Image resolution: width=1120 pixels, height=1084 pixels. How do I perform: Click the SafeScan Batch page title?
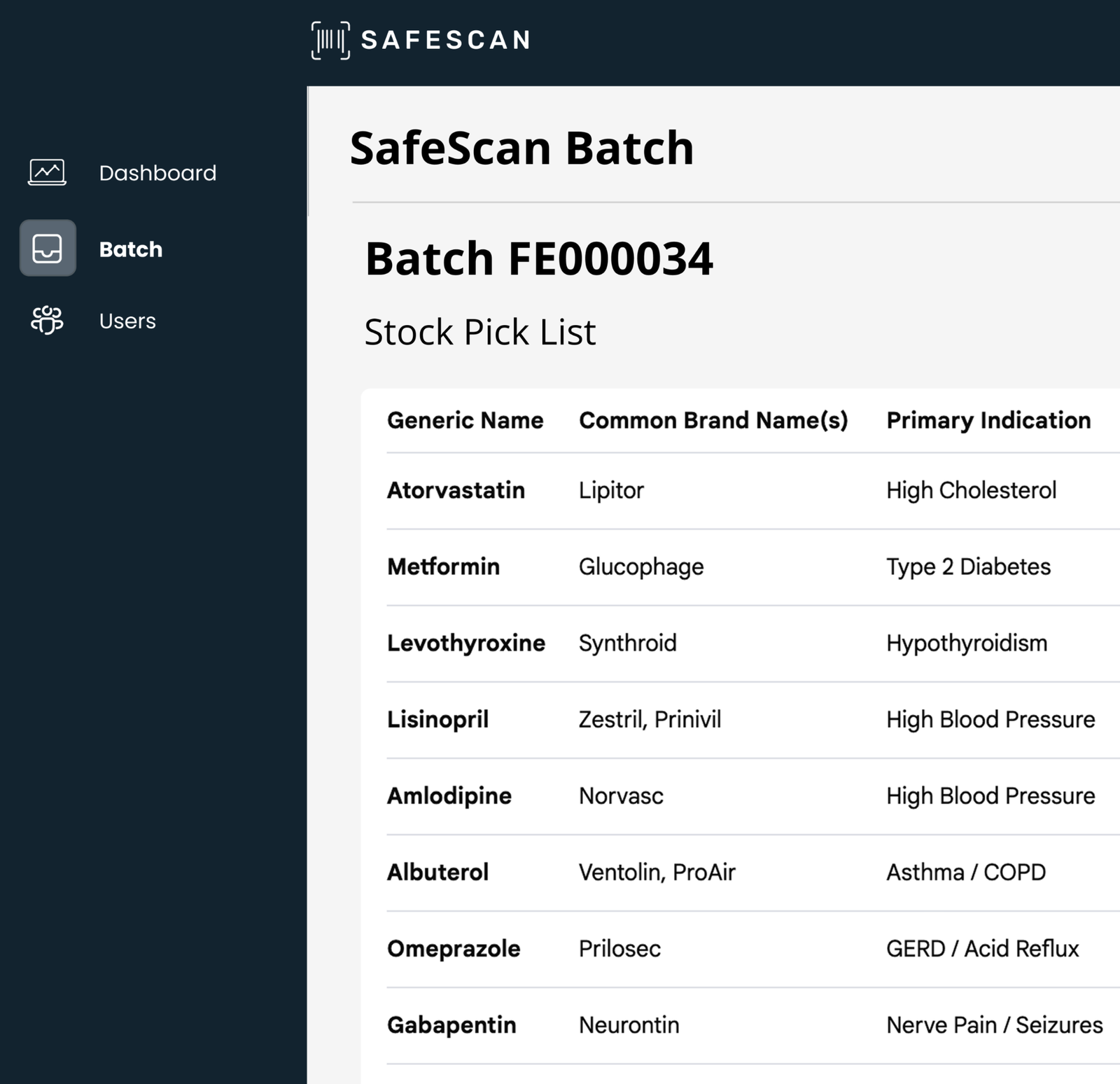[x=522, y=148]
